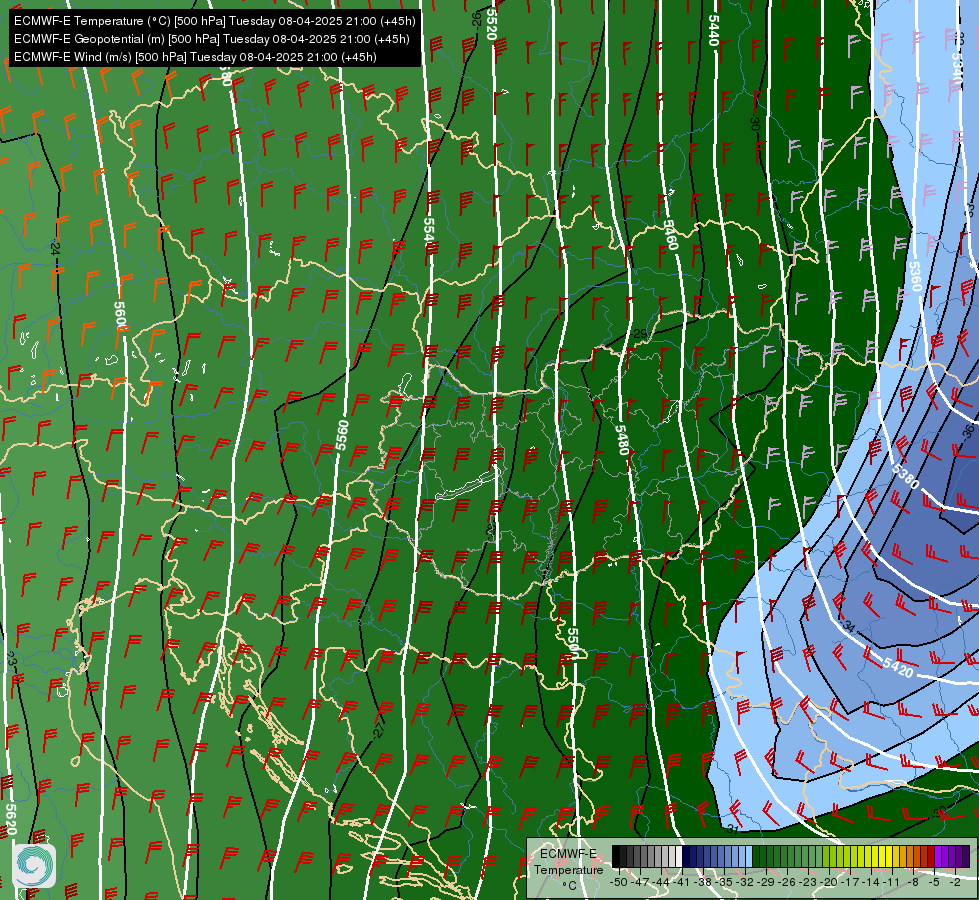
Task: Click the 5460 geopotential contour label
Action: pyautogui.click(x=670, y=235)
